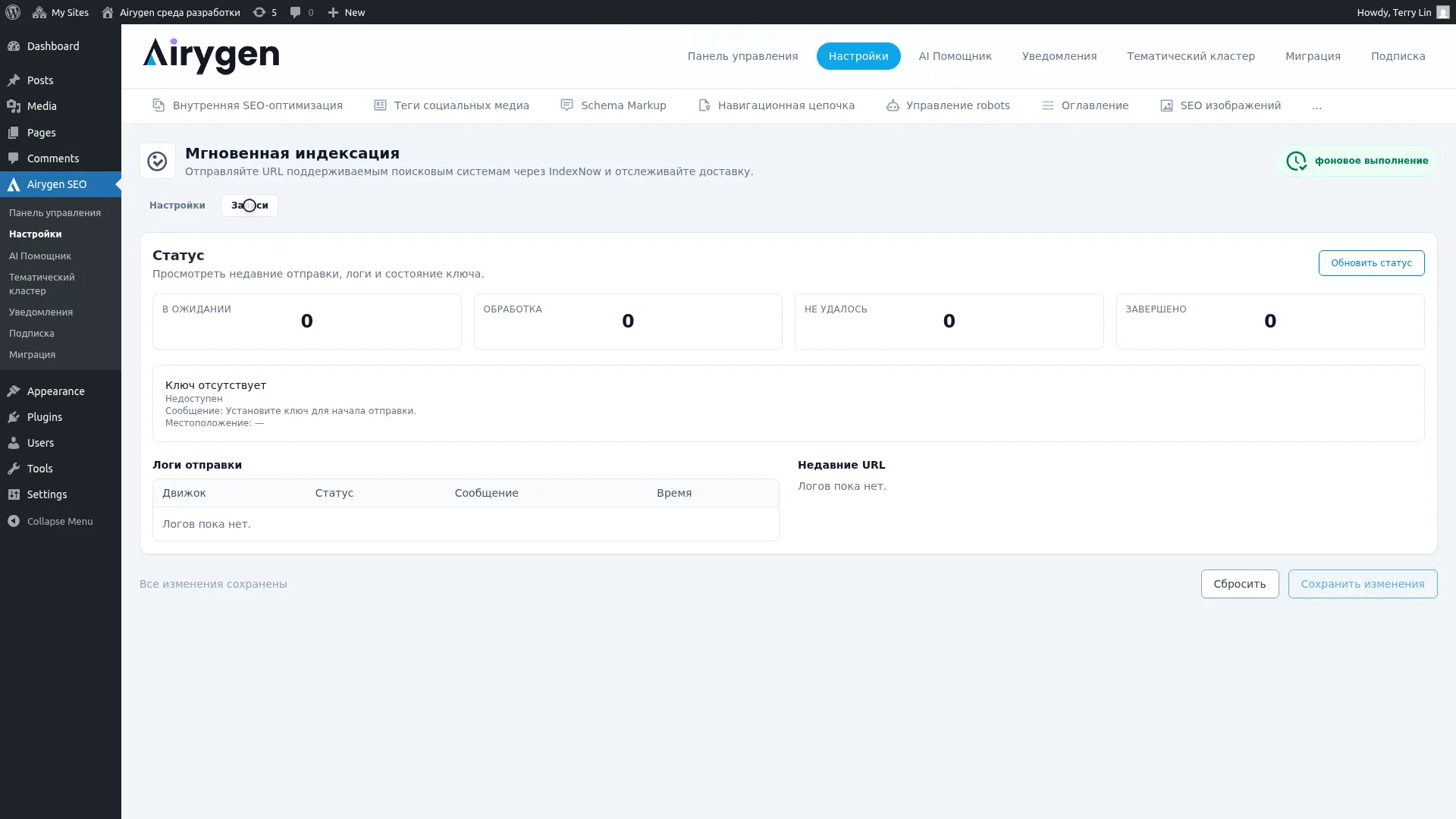Switch to Уведомления top tab
This screenshot has width=1456, height=819.
pyautogui.click(x=1059, y=56)
